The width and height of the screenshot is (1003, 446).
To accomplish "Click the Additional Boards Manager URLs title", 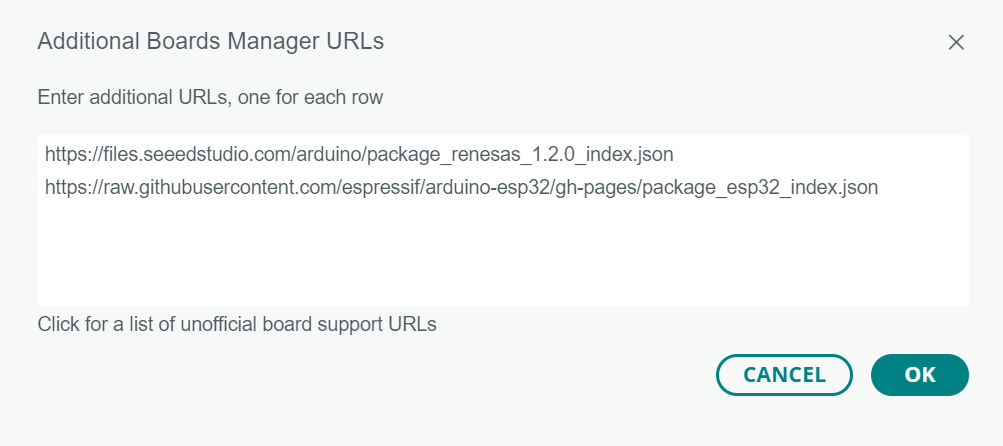I will click(x=210, y=42).
